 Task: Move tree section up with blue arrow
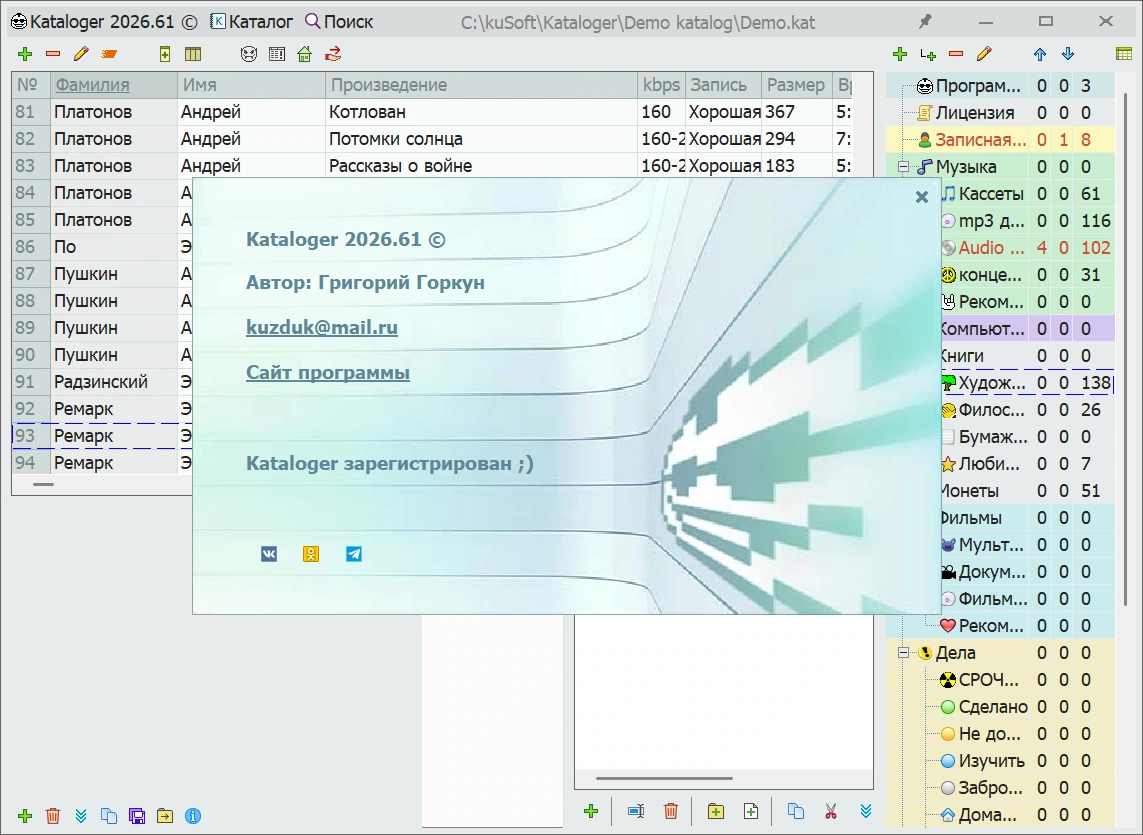tap(1039, 54)
